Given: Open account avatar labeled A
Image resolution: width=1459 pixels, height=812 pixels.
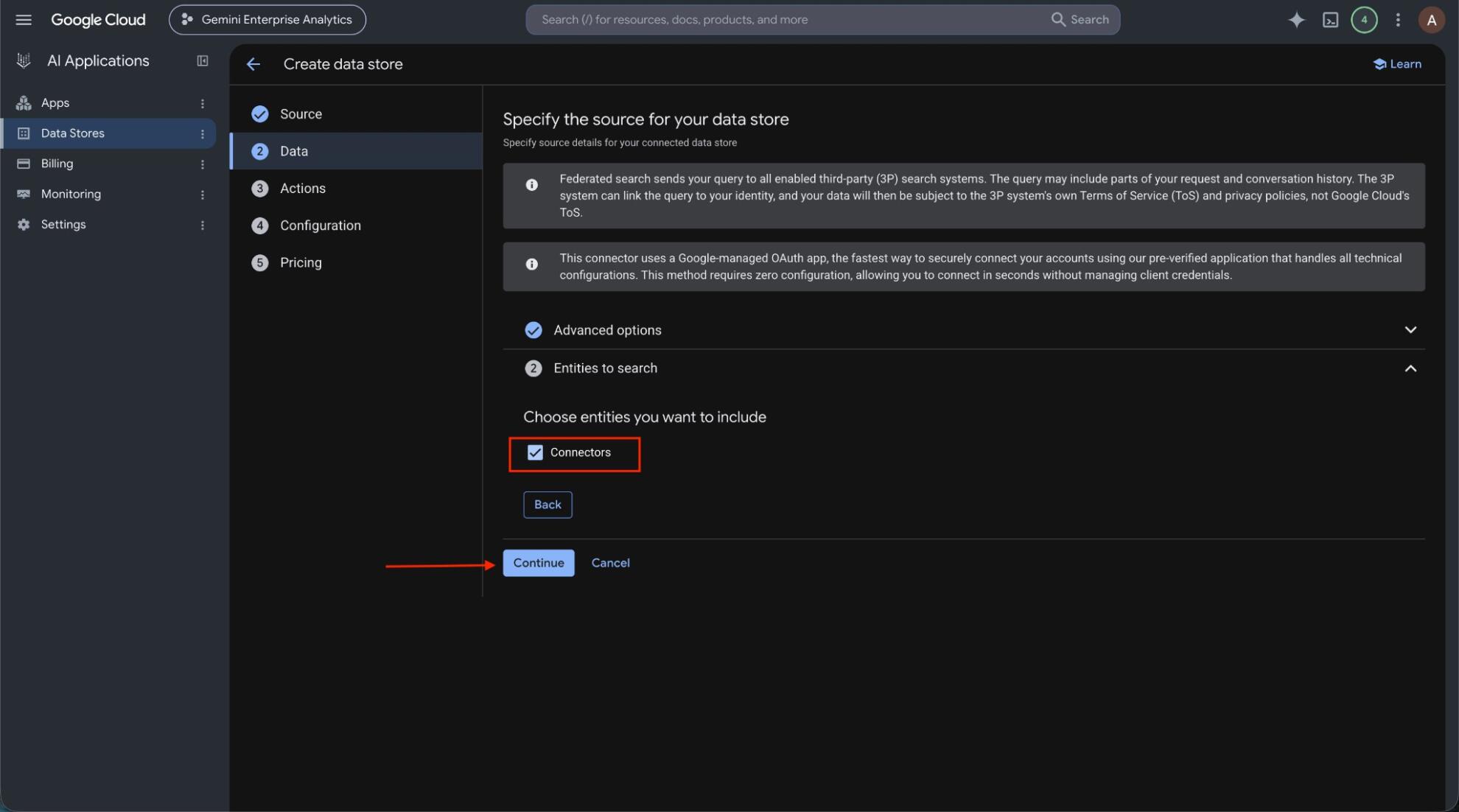Looking at the screenshot, I should pos(1431,20).
